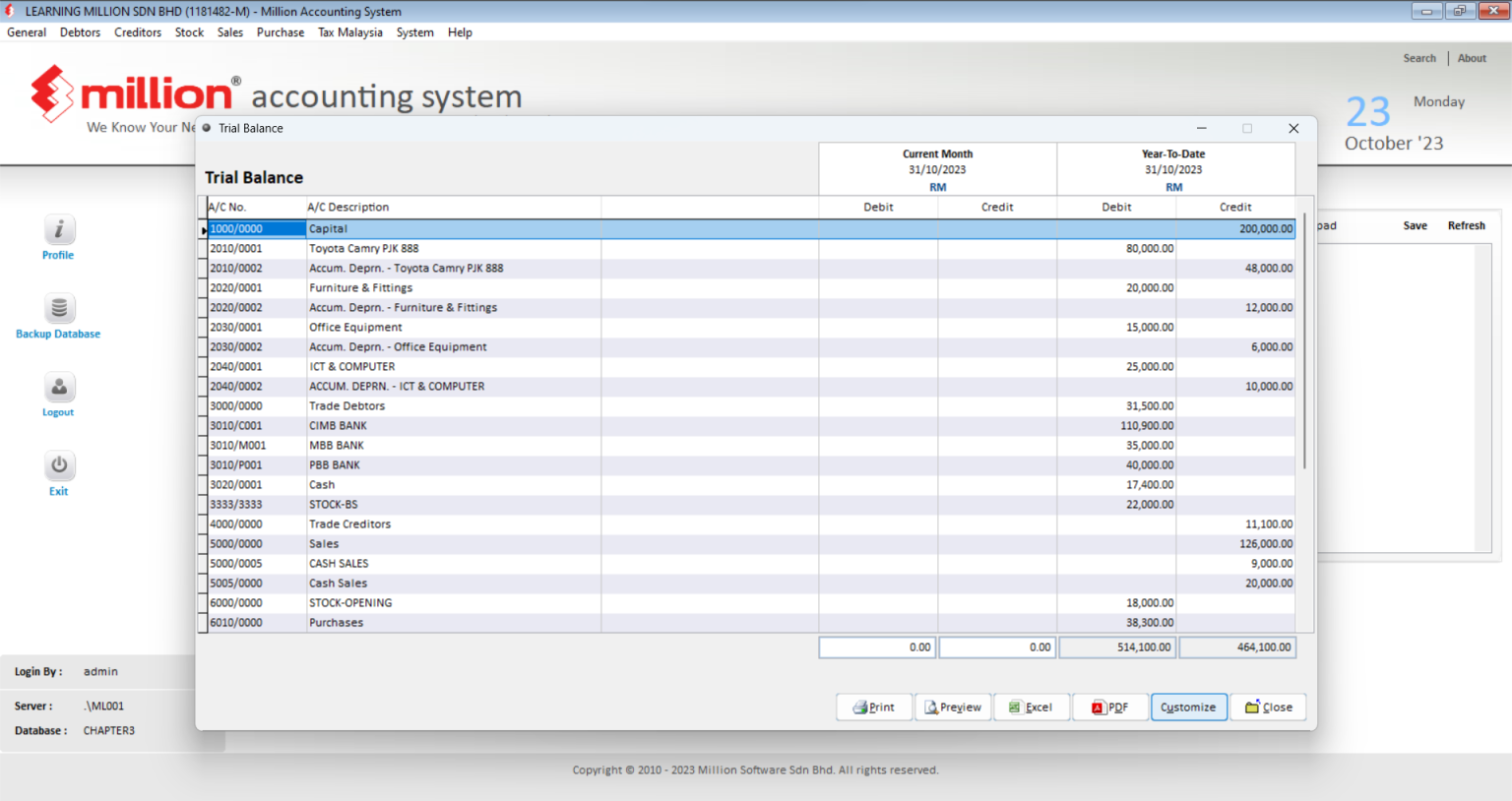
Task: Click Refresh in the background panel
Action: coord(1466,225)
